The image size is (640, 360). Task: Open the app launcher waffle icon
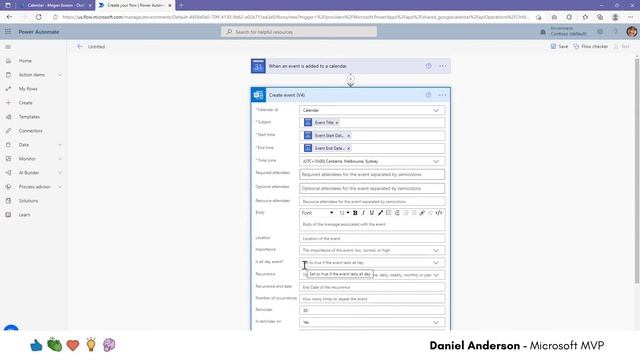point(8,31)
